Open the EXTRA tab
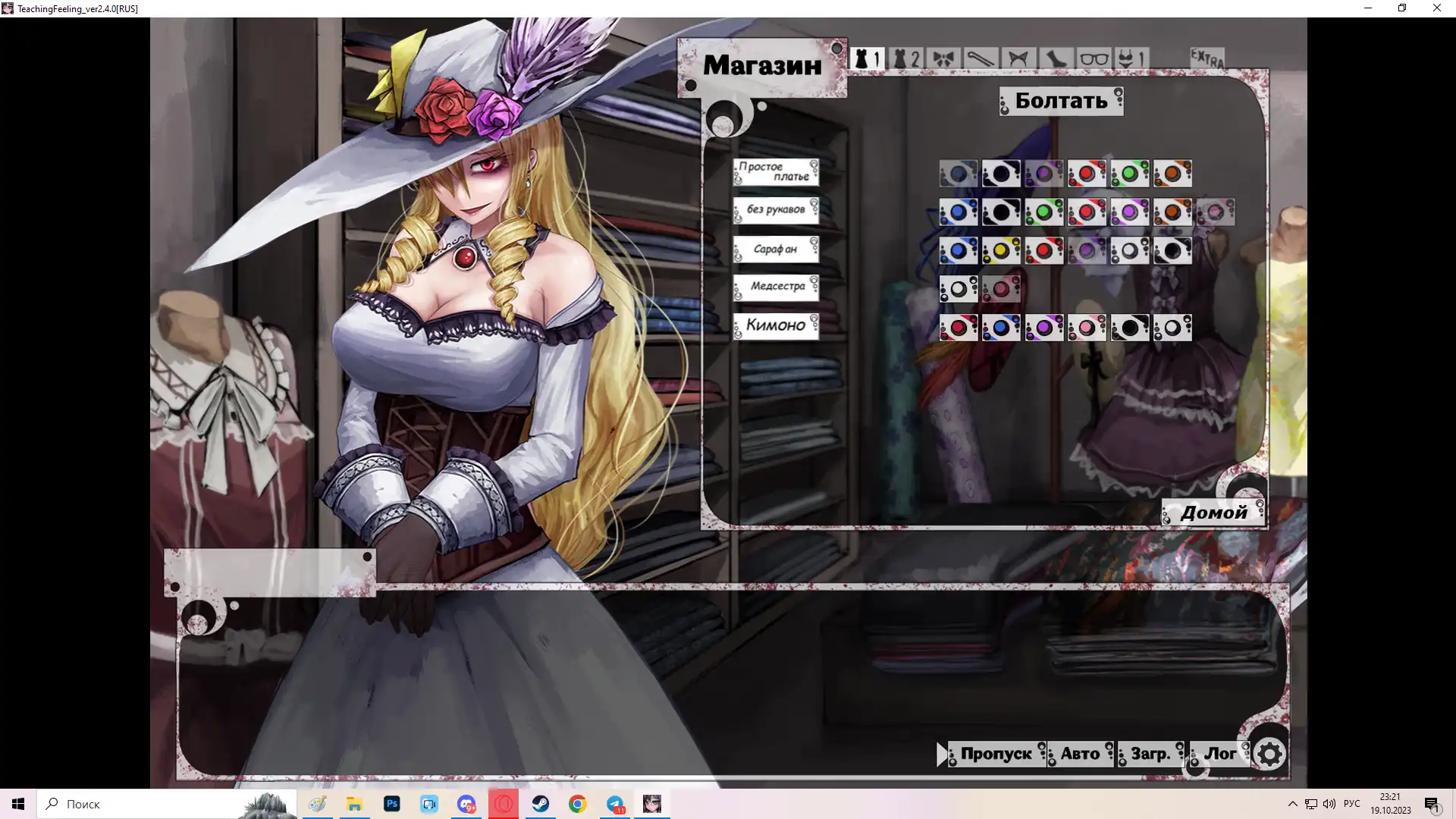The height and width of the screenshot is (819, 1456). click(x=1207, y=58)
